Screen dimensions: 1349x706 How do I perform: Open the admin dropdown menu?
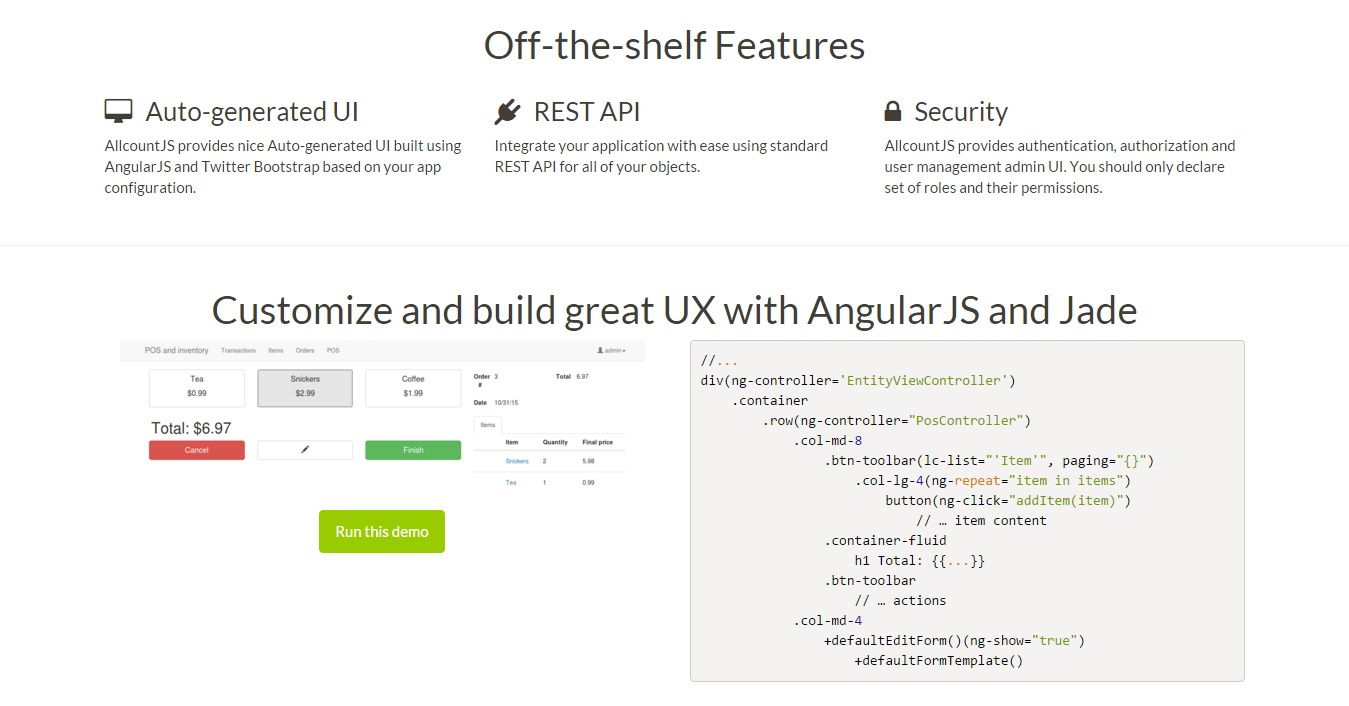pos(611,351)
